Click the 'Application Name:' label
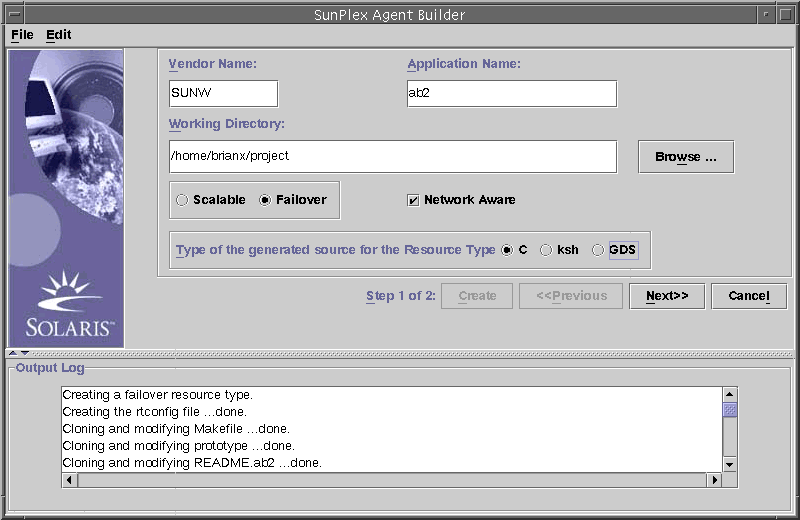 pos(464,64)
